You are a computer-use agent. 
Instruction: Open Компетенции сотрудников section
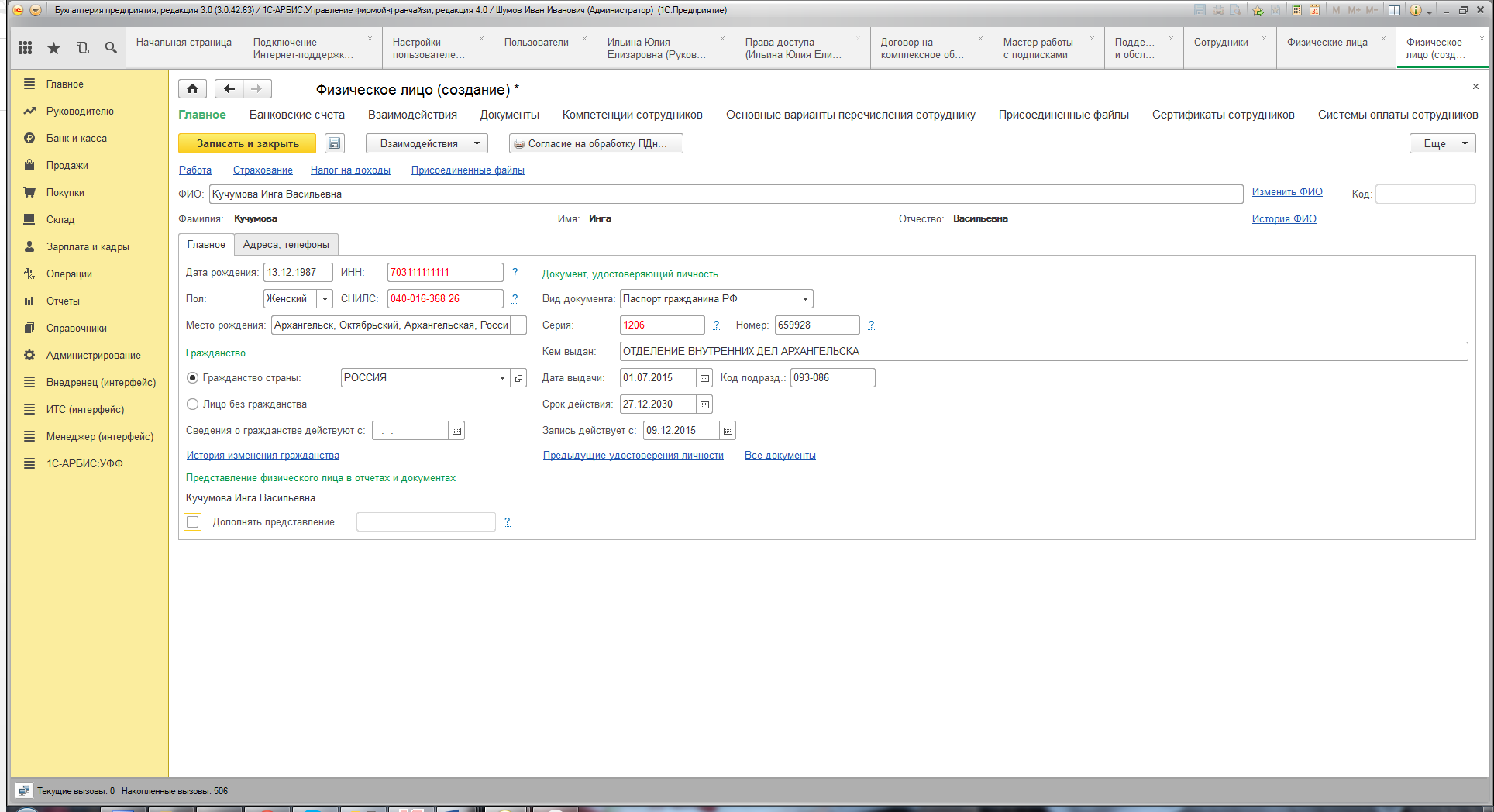632,115
